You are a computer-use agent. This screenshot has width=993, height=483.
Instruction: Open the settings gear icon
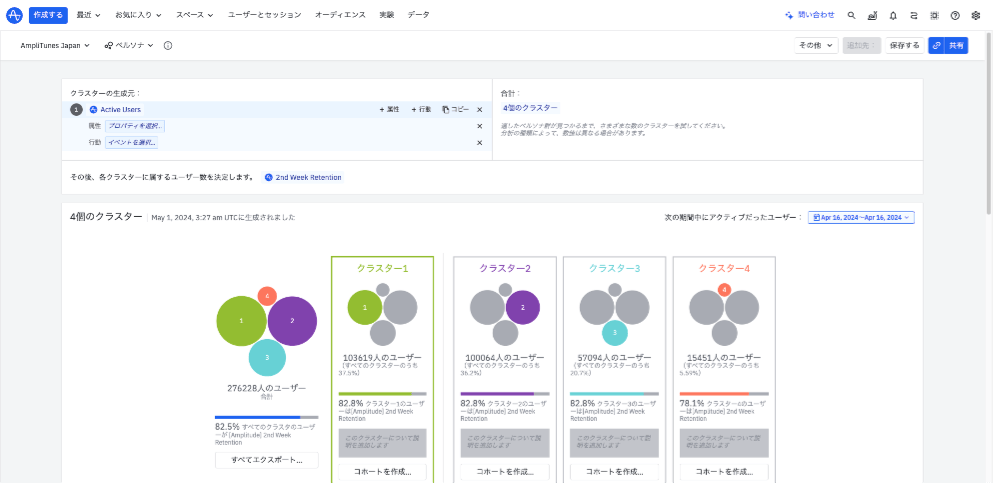pos(975,16)
